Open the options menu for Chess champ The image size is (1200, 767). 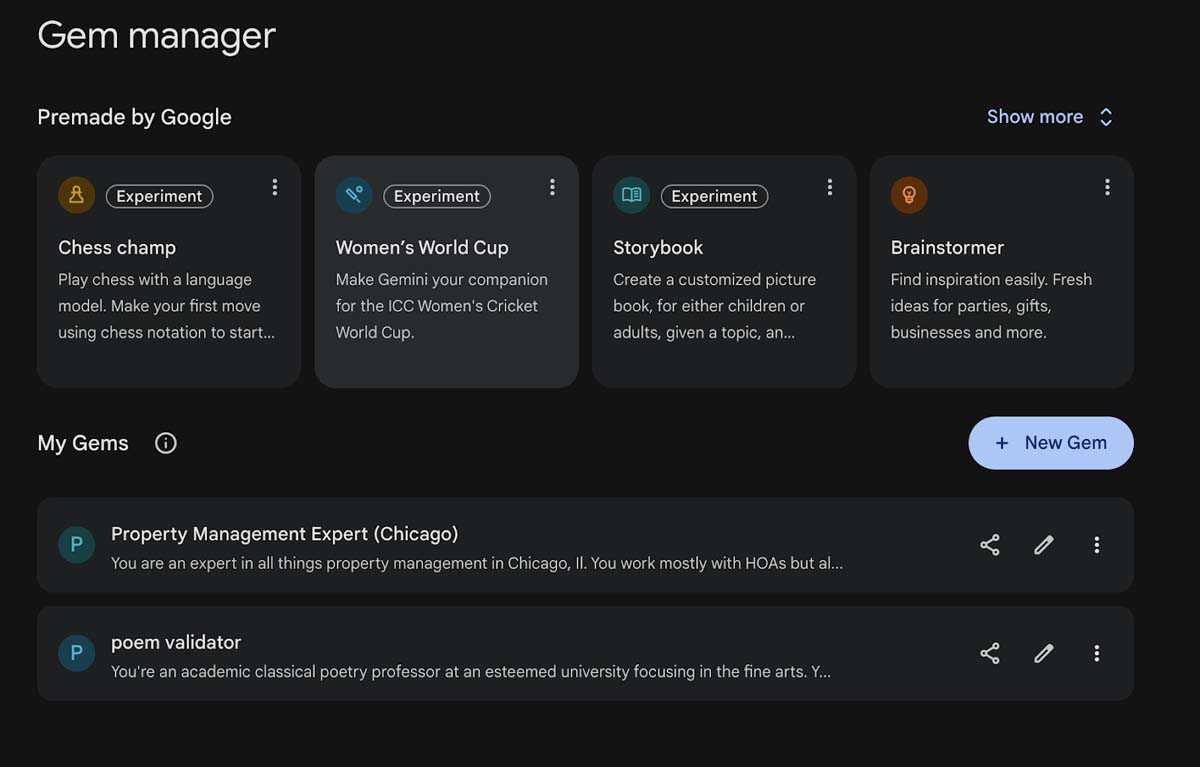(x=275, y=186)
